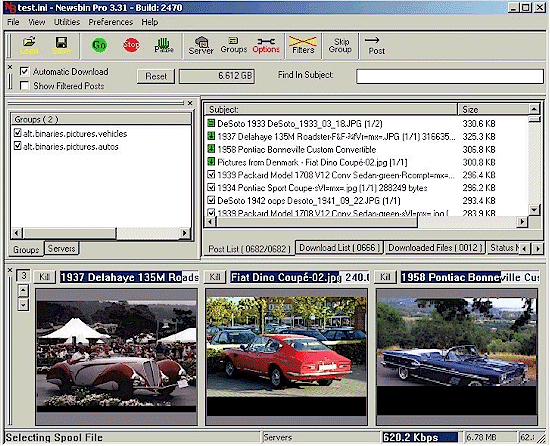550x446 pixels.
Task: Uncheck the alt.binaries.pictures.autos group
Action: click(18, 146)
